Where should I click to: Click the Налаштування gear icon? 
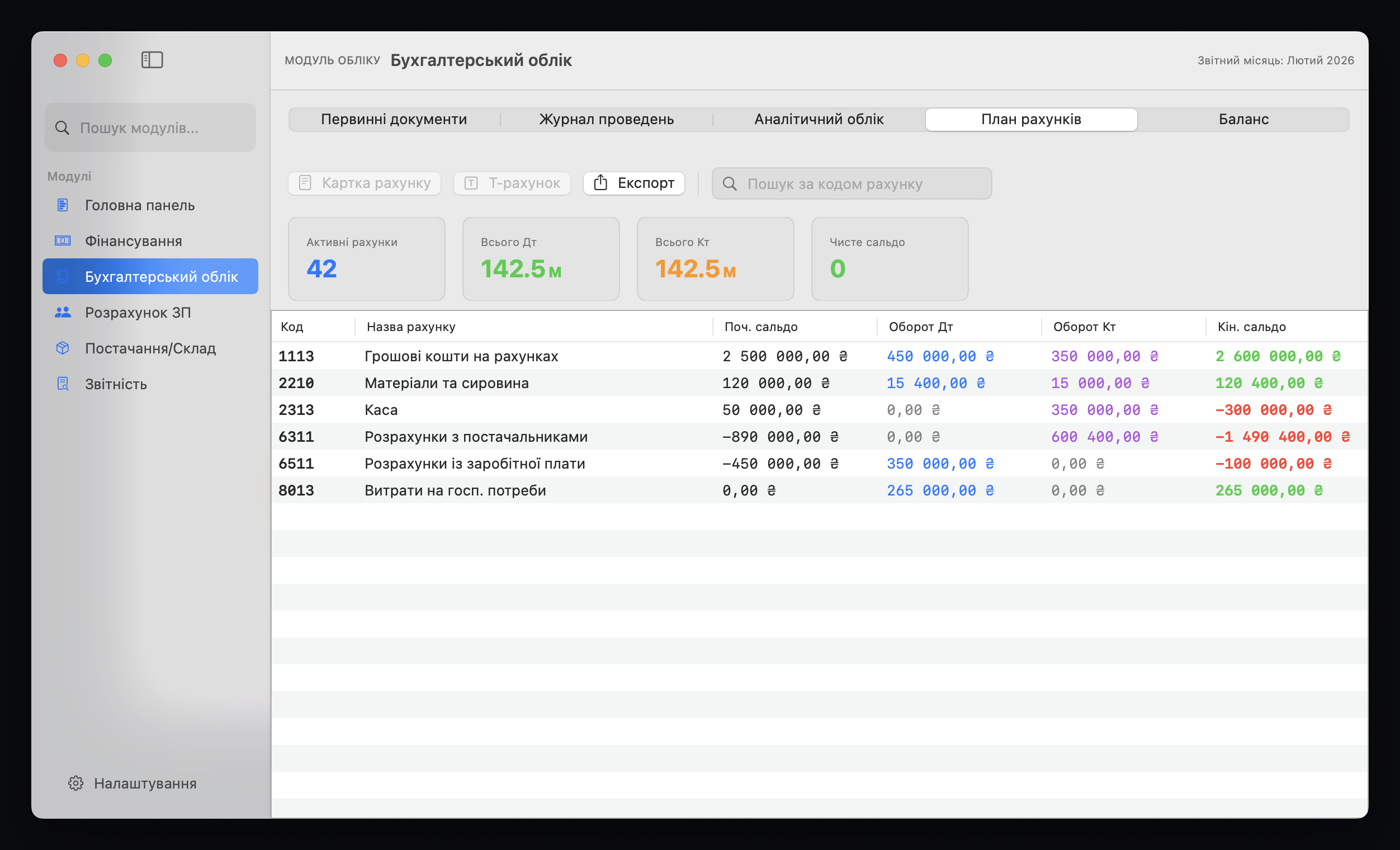pyautogui.click(x=75, y=783)
